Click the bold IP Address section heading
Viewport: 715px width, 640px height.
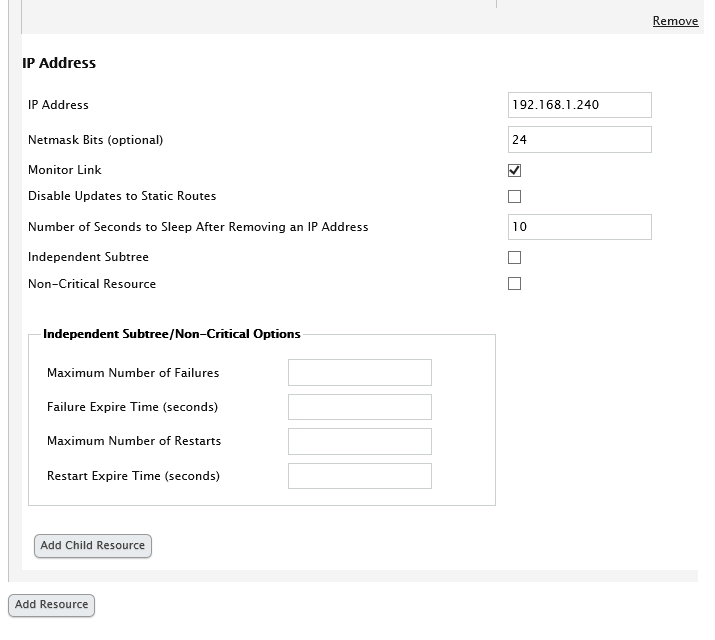point(59,63)
